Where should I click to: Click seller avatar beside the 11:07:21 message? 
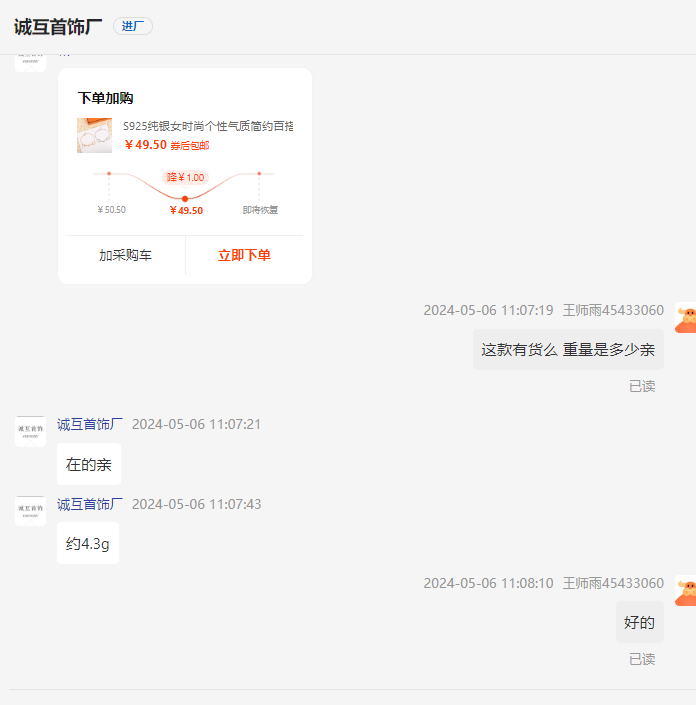coord(30,431)
